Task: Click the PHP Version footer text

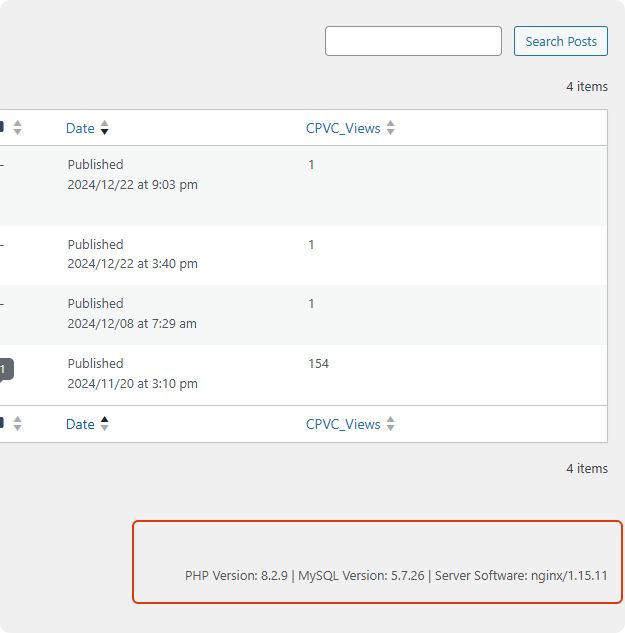Action: point(236,576)
